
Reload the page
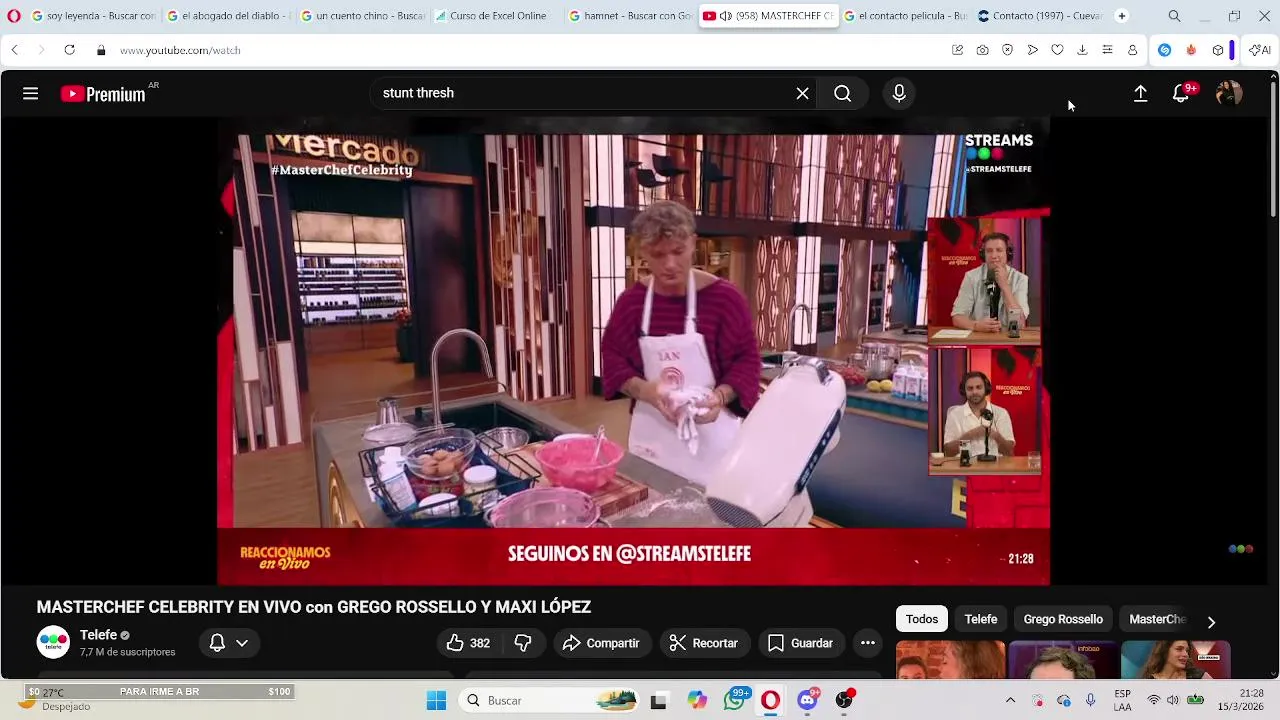(69, 50)
